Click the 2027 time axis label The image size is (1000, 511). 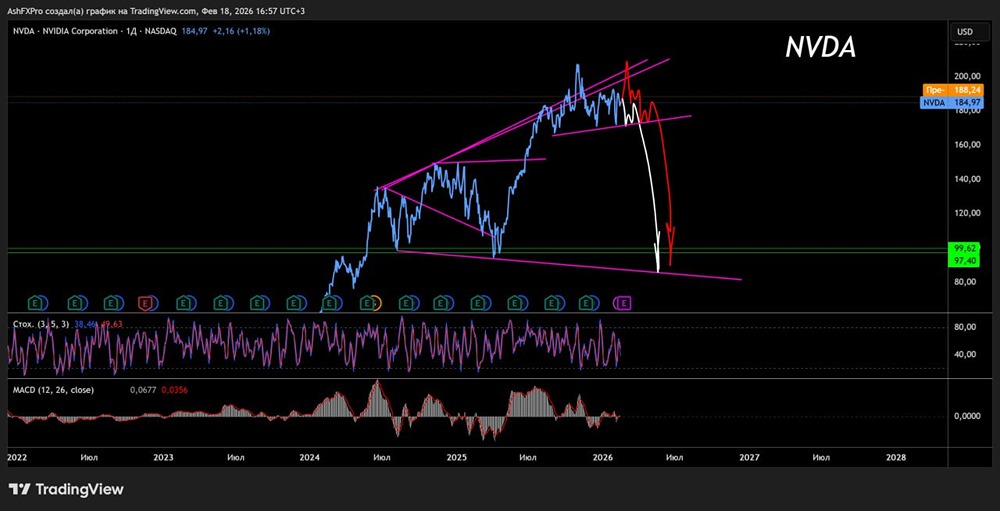click(749, 457)
